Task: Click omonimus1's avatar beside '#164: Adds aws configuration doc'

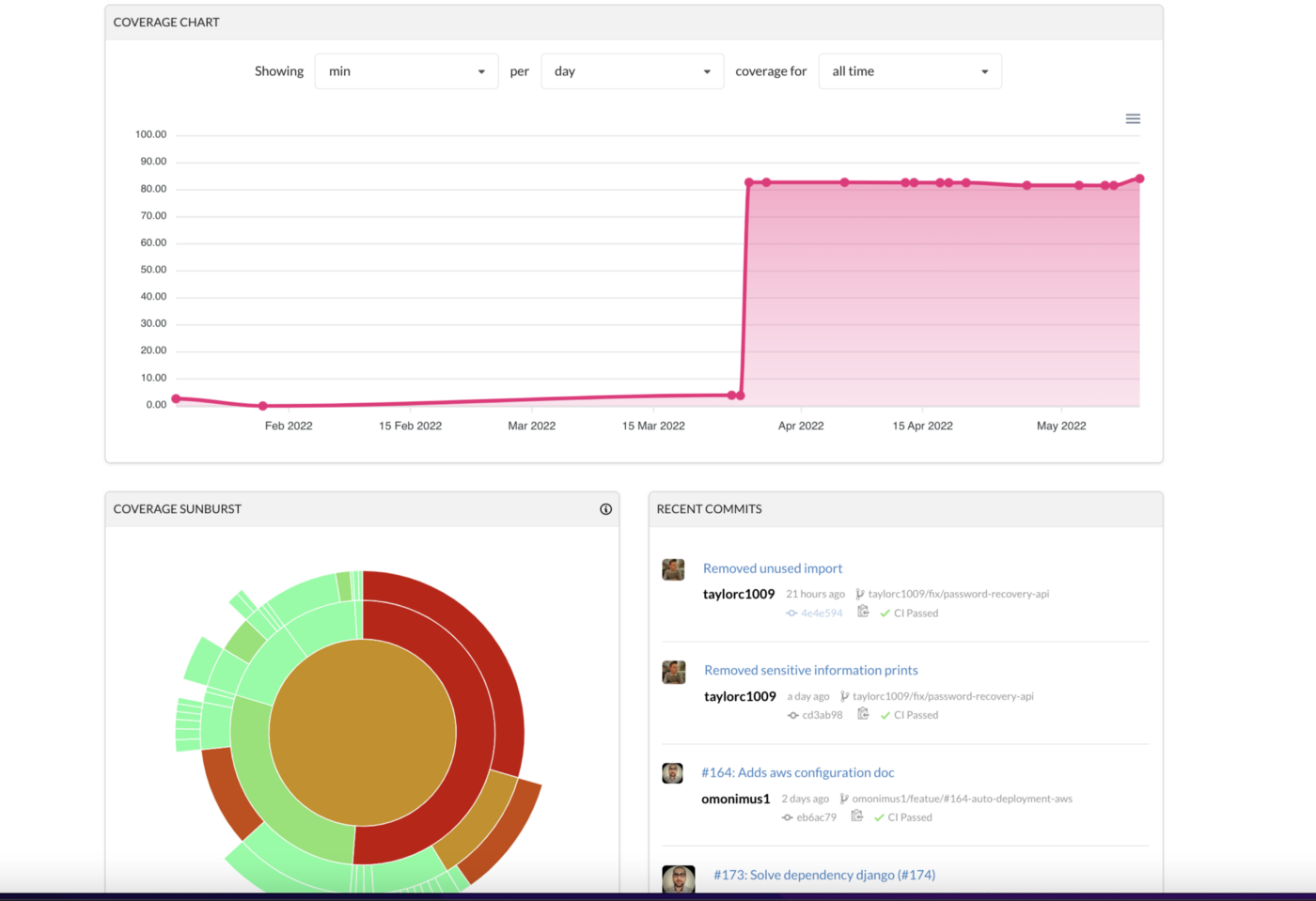Action: 672,773
